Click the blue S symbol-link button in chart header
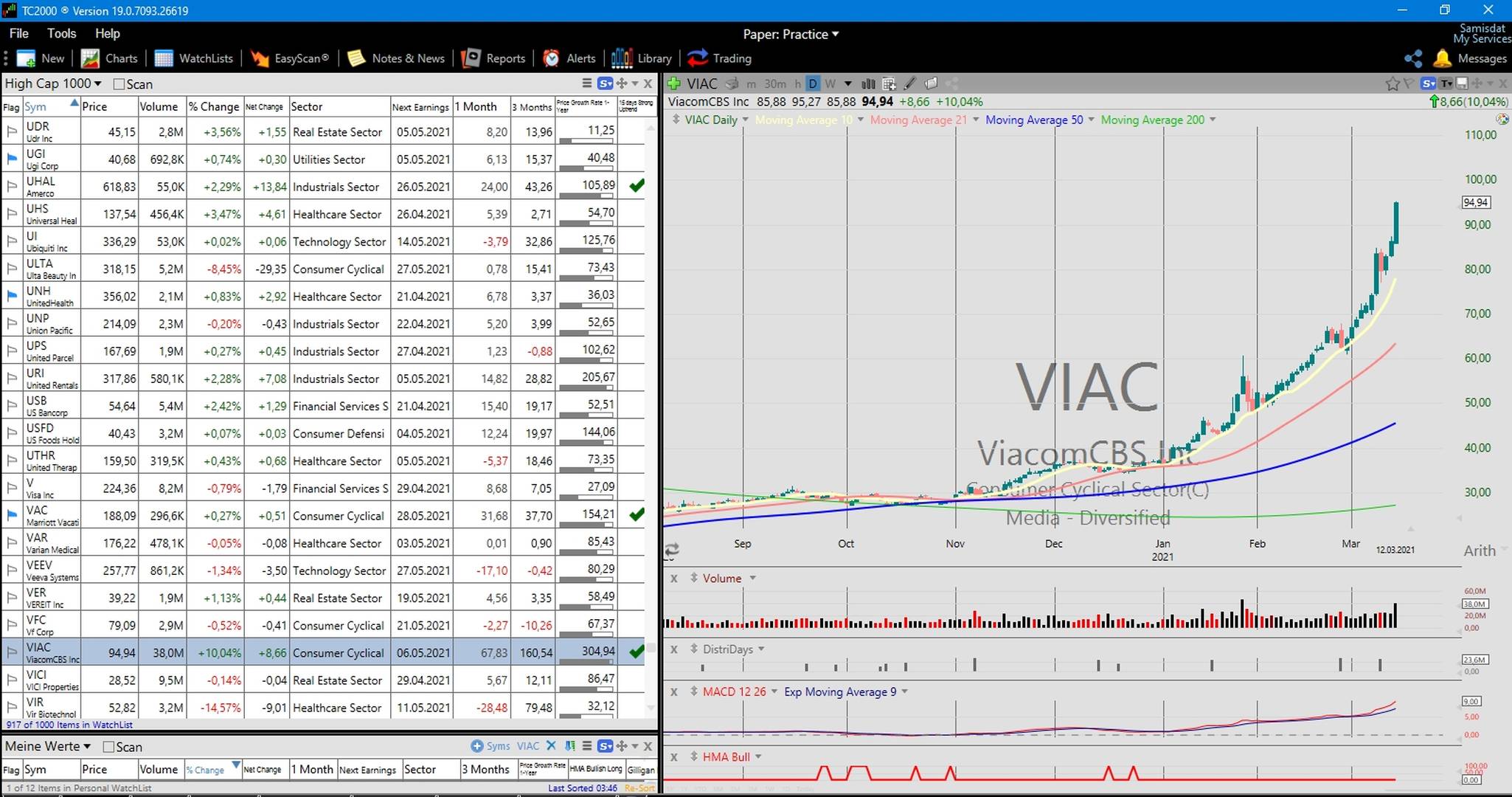The height and width of the screenshot is (797, 1512). [x=1428, y=83]
